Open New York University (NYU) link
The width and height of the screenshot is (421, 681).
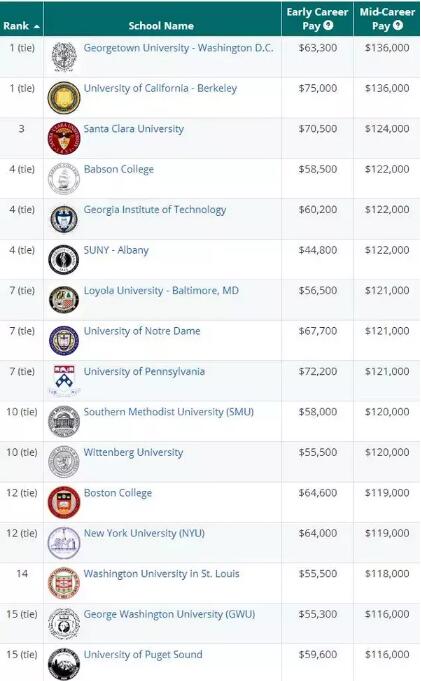click(x=144, y=533)
